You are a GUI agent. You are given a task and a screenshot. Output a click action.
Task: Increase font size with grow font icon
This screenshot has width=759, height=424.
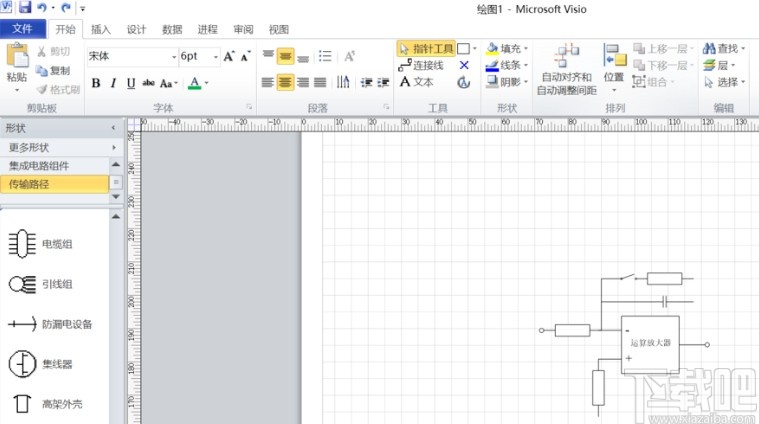tap(229, 56)
